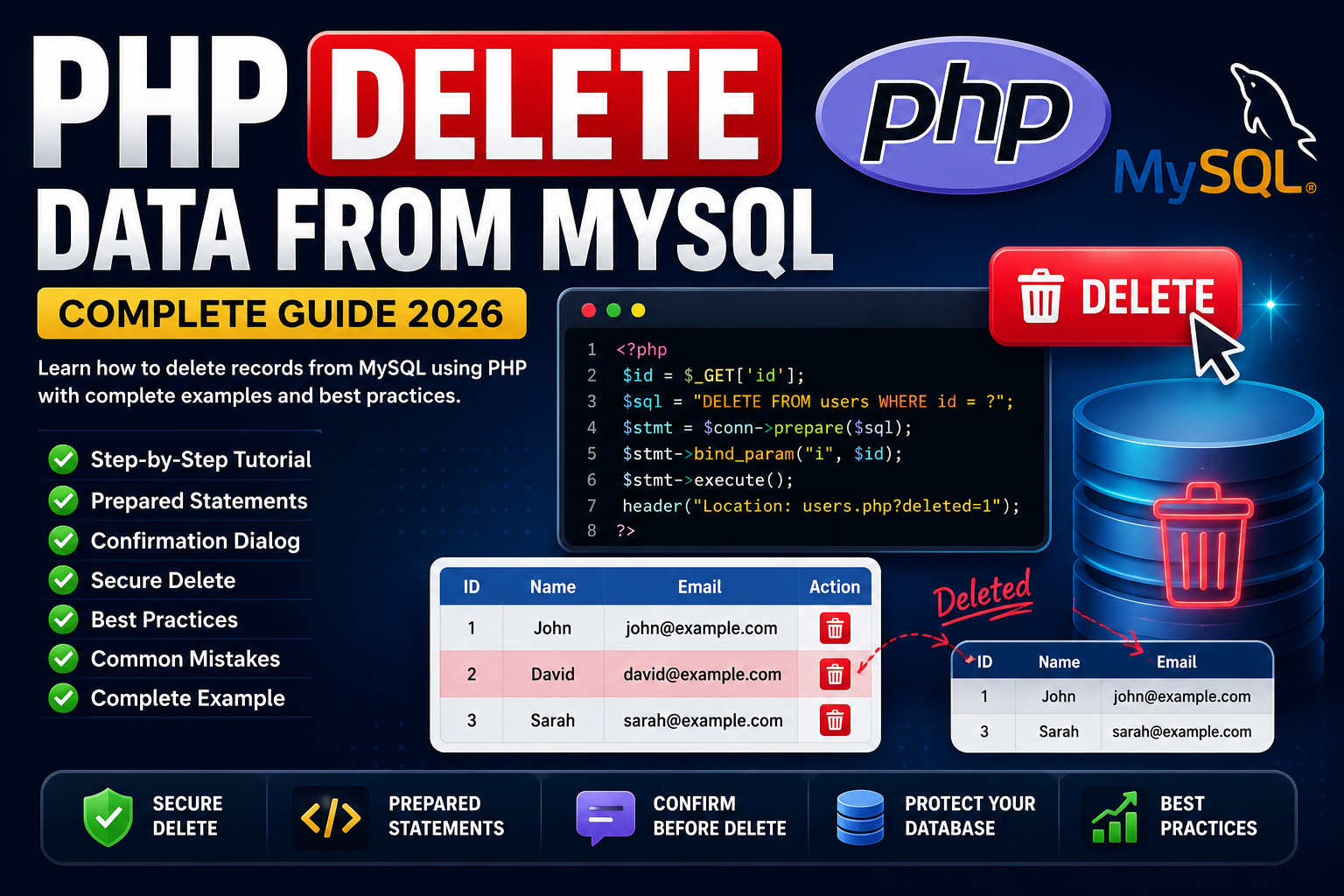Click the checkmark beside Best Practices list item
This screenshot has height=896, width=1344.
coord(63,619)
